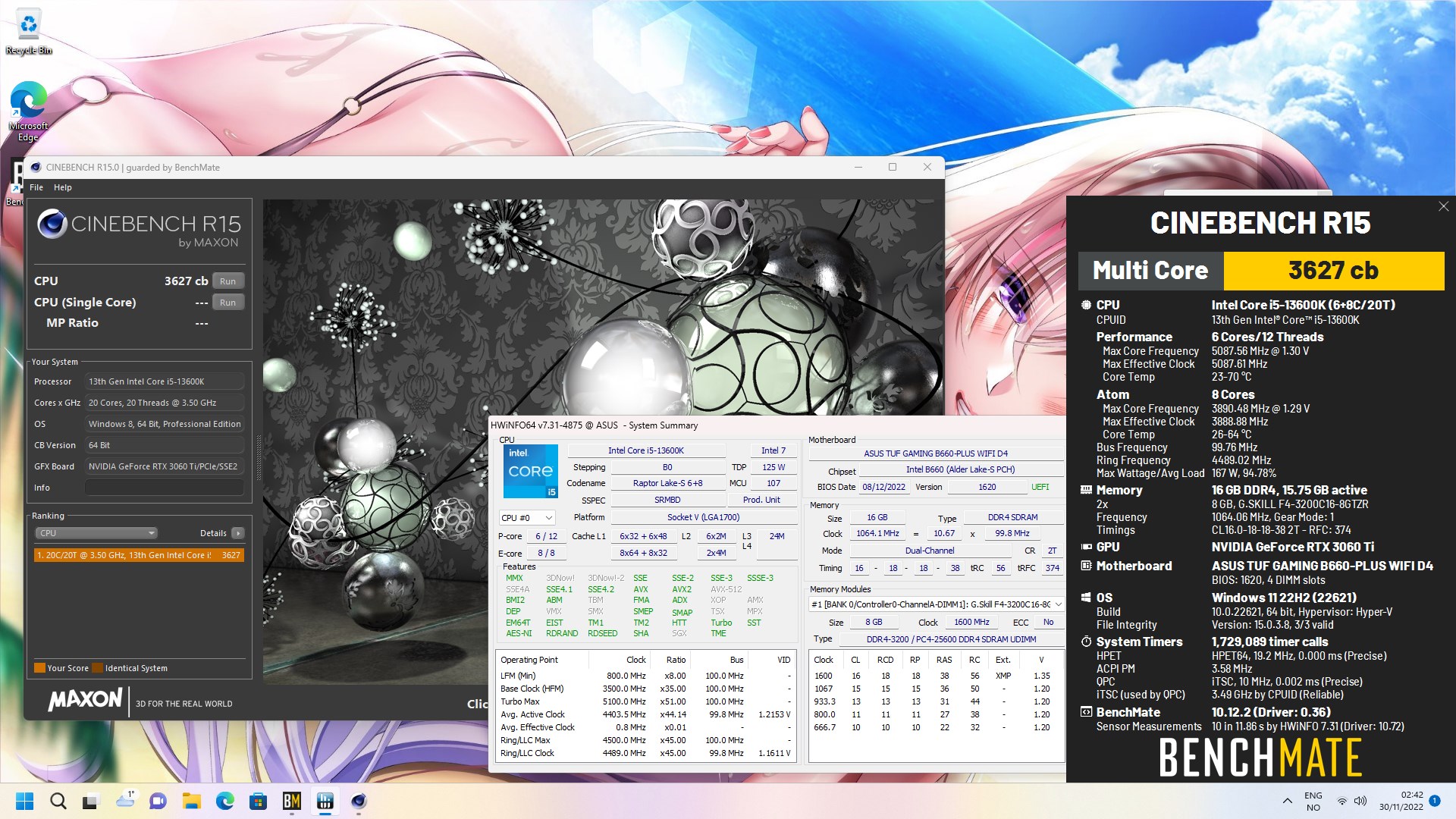
Task: Switch input language ENG NO
Action: 1313,801
